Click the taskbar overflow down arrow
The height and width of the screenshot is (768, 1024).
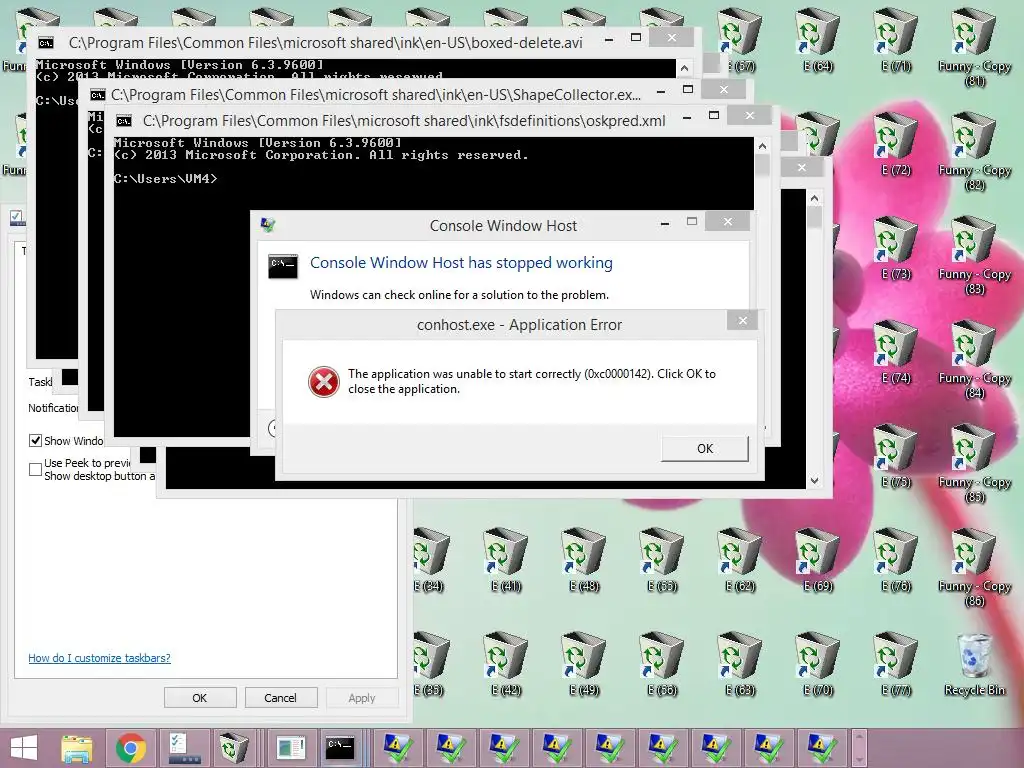(859, 758)
